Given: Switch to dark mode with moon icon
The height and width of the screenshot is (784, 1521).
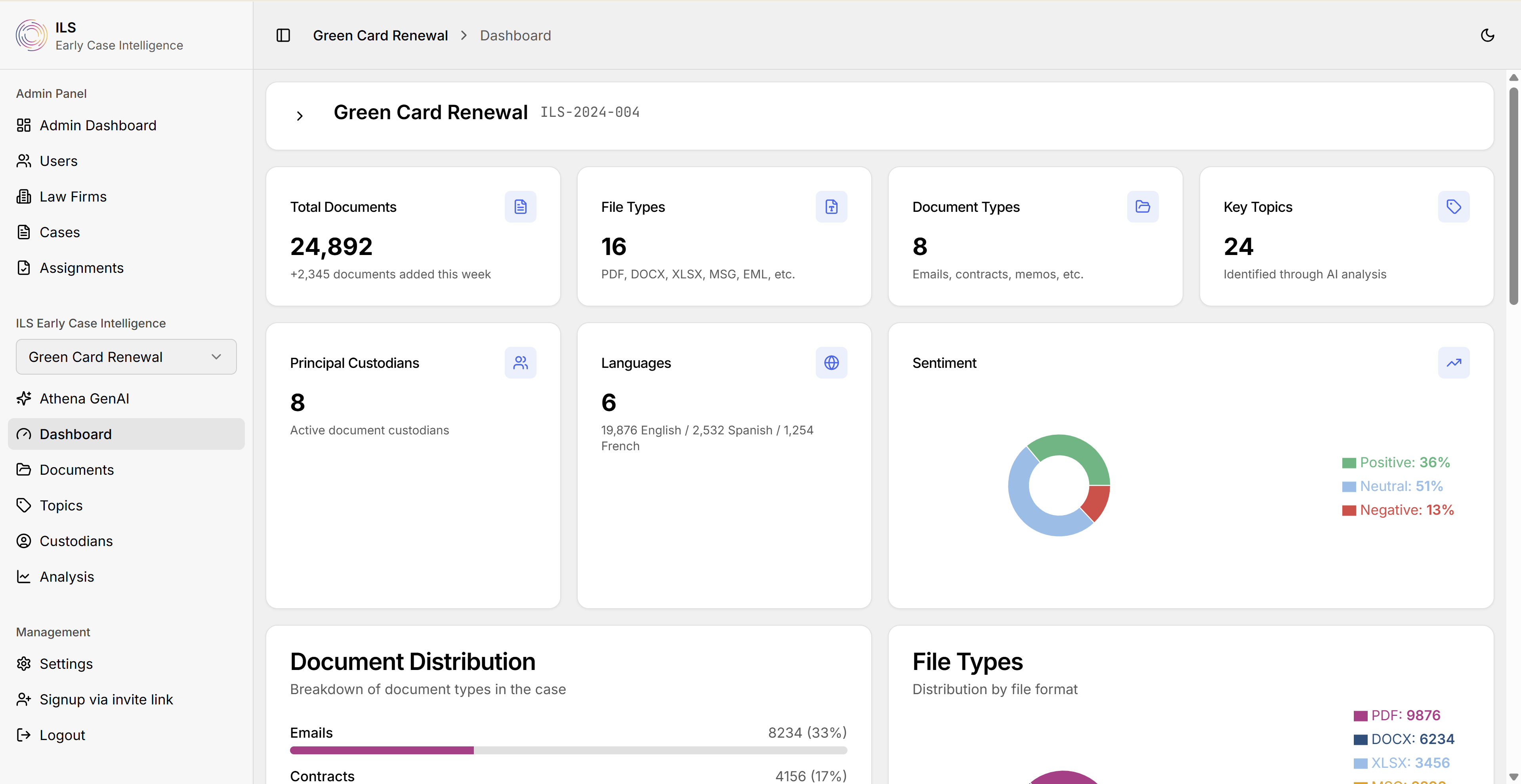Looking at the screenshot, I should (1487, 35).
